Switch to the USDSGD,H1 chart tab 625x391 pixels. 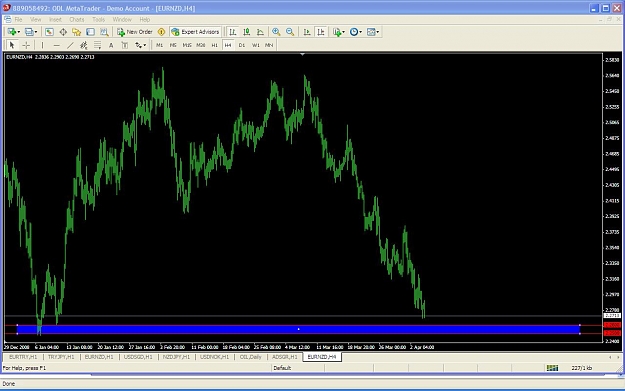click(138, 357)
